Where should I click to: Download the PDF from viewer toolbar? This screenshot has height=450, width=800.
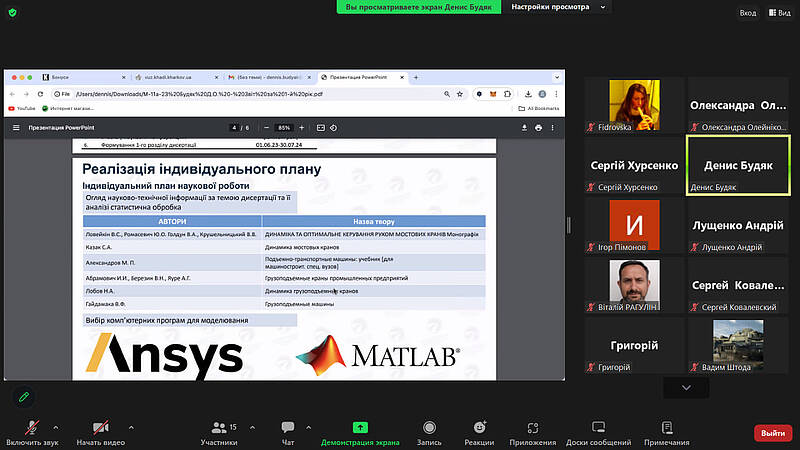[x=524, y=128]
